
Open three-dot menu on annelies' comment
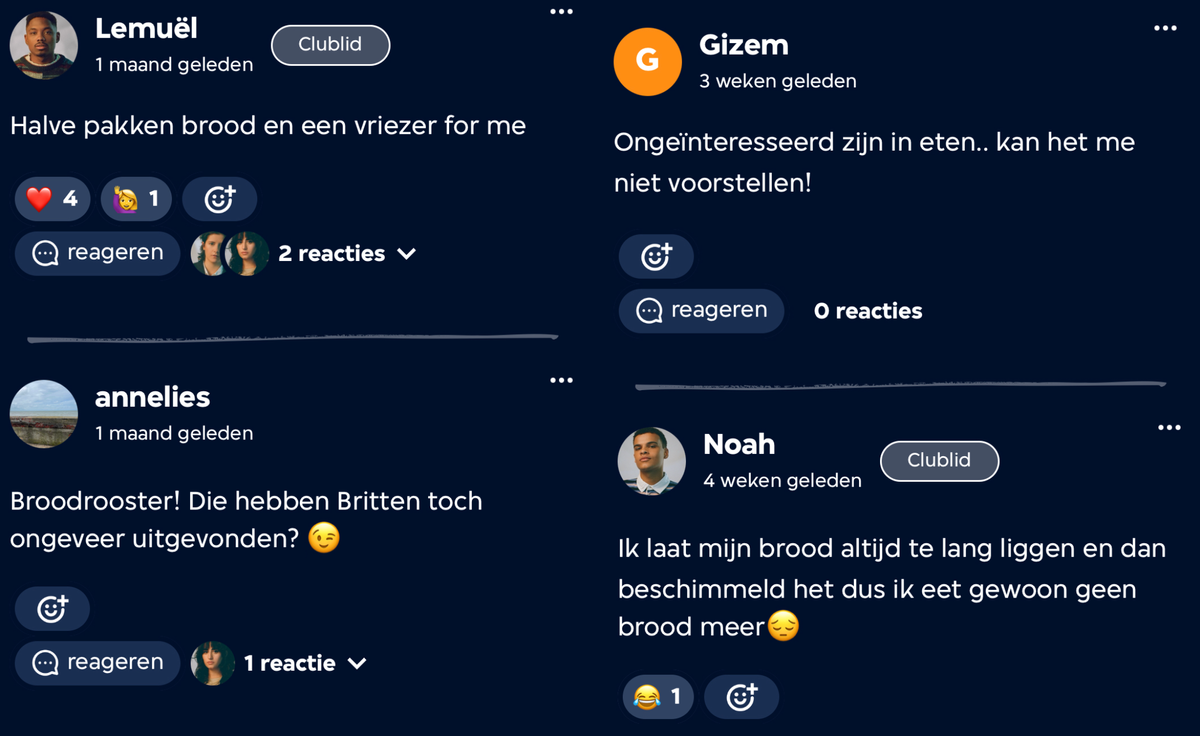561,380
